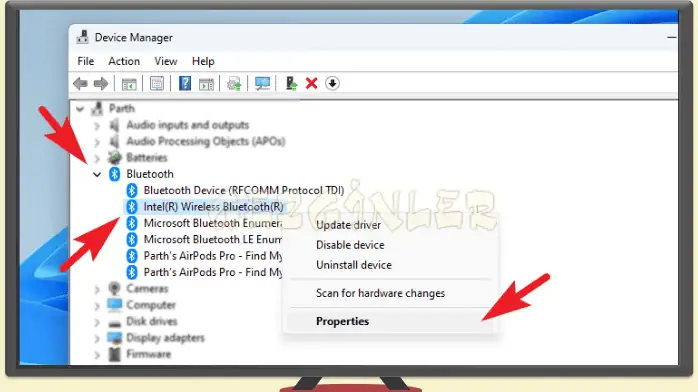Open the View menu

[x=166, y=61]
